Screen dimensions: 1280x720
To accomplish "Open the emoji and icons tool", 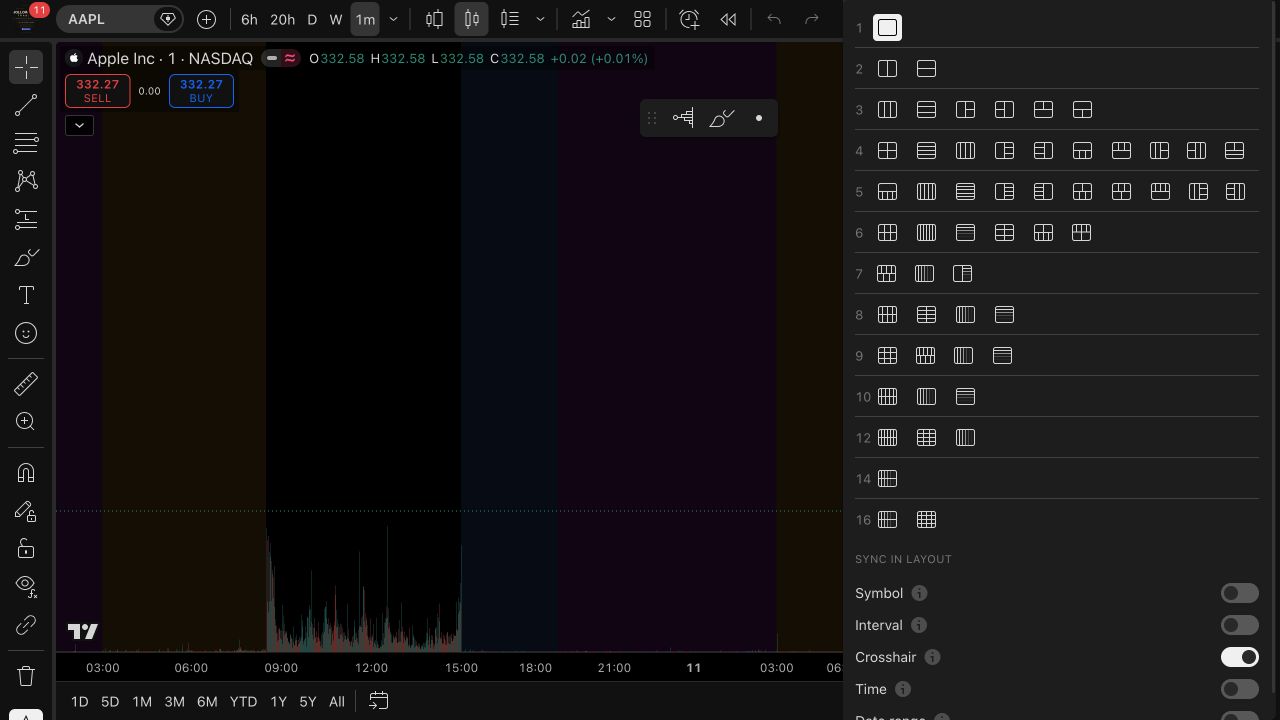I will coord(26,333).
